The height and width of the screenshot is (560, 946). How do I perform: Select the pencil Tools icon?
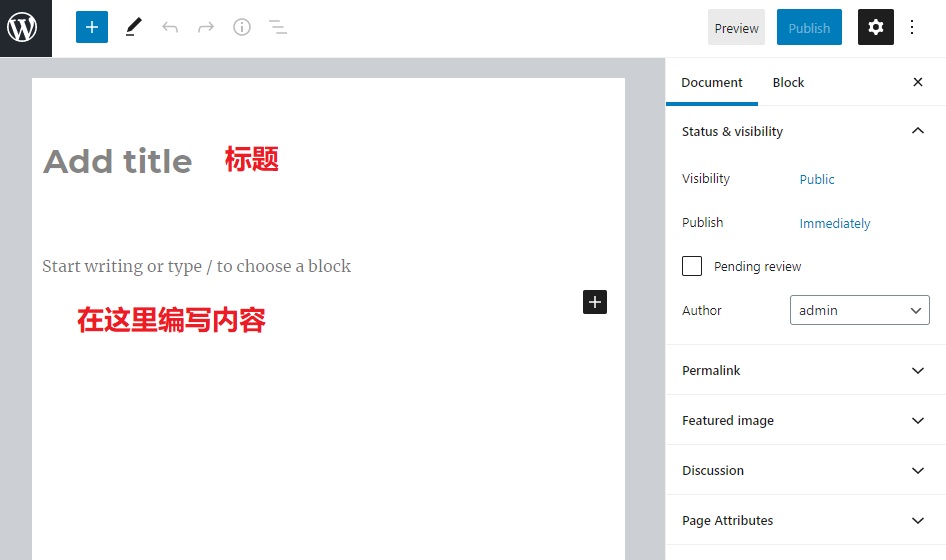tap(133, 28)
